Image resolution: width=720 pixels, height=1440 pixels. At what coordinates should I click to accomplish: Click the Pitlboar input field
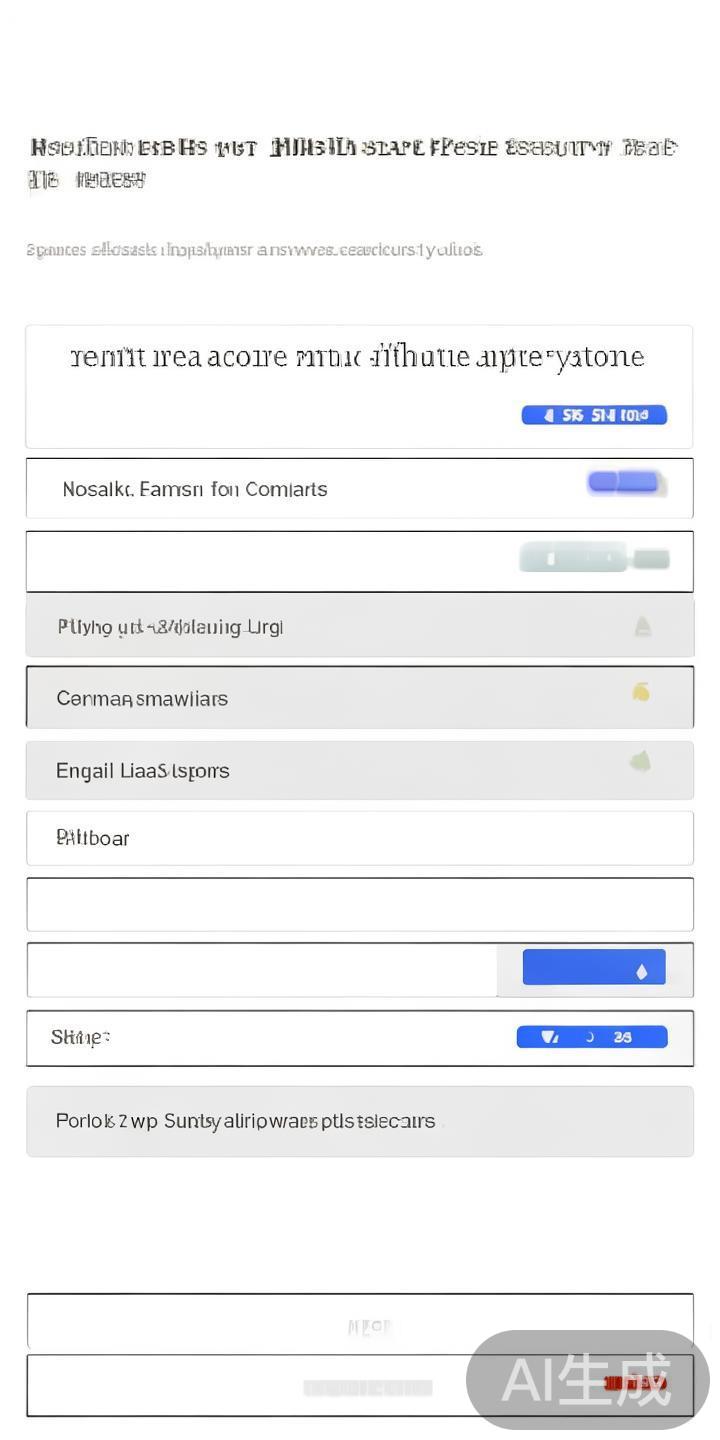(359, 838)
